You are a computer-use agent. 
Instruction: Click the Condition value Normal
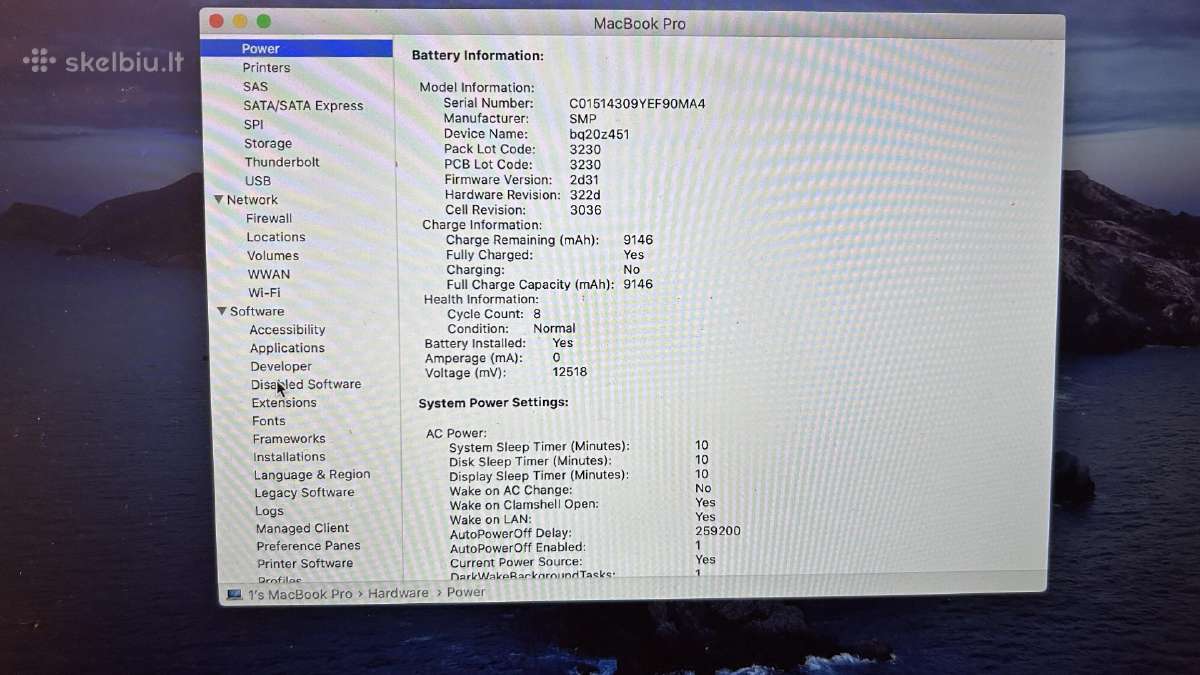(x=554, y=328)
